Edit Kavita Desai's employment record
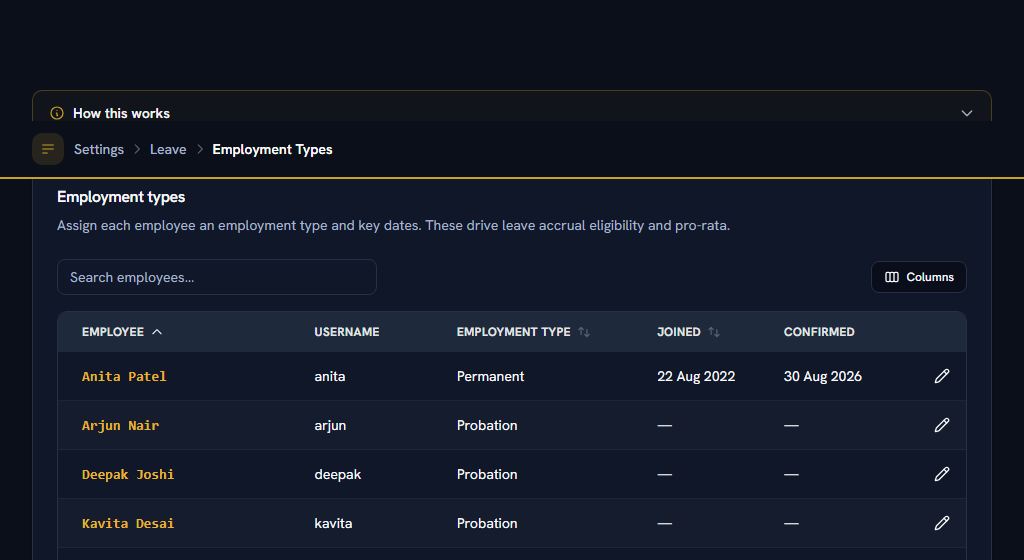 click(941, 523)
